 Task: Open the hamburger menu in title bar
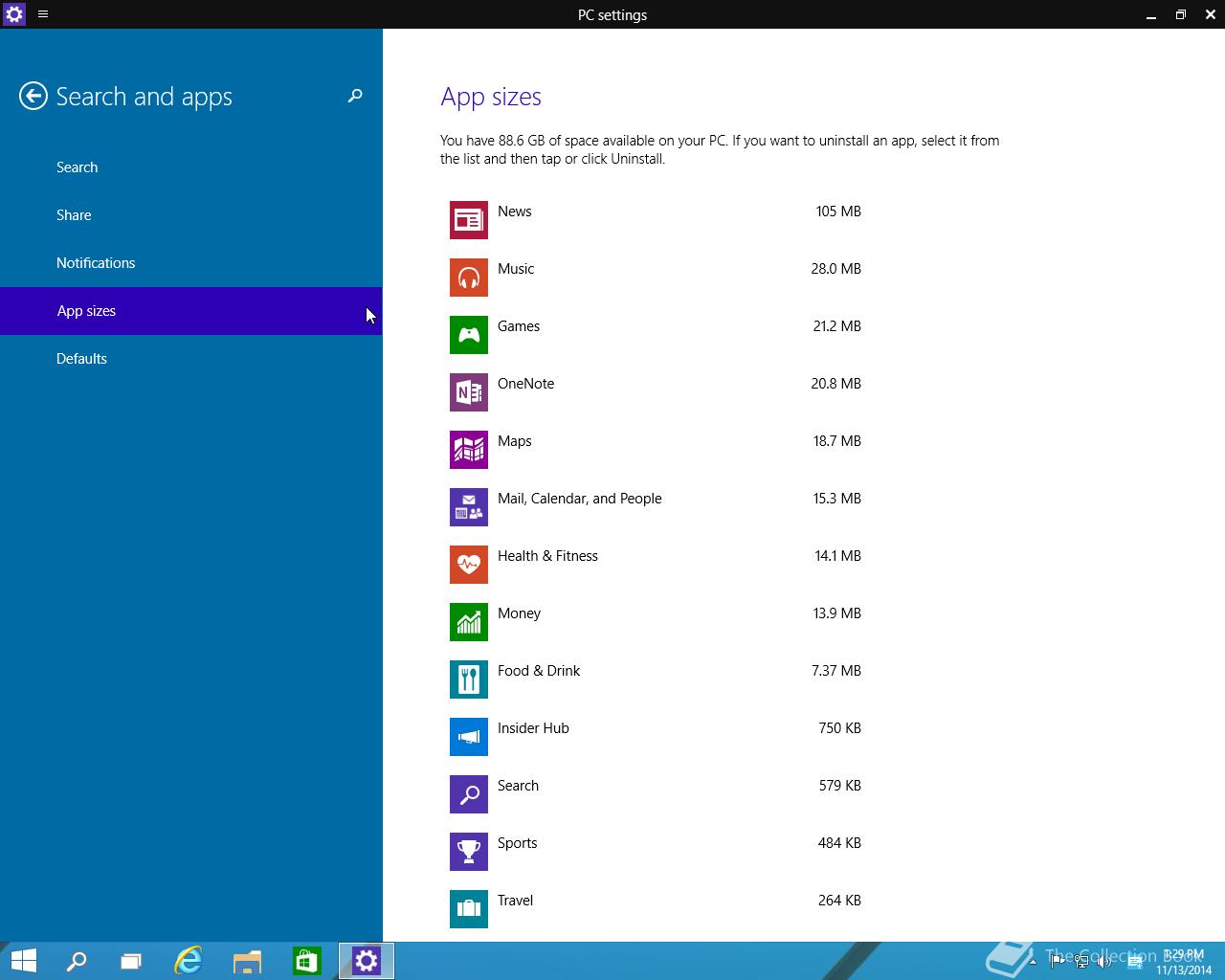pos(43,14)
